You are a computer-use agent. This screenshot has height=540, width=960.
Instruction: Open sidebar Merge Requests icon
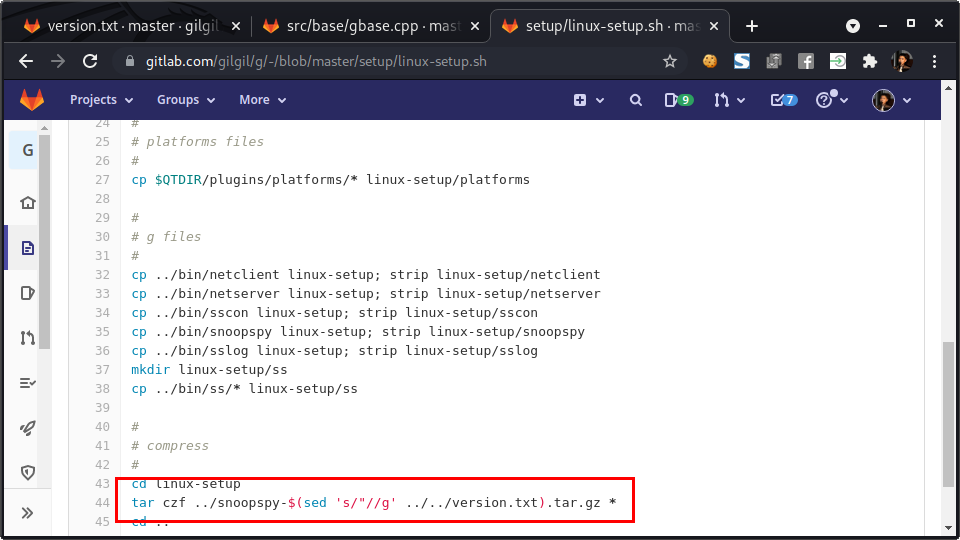pyautogui.click(x=28, y=338)
